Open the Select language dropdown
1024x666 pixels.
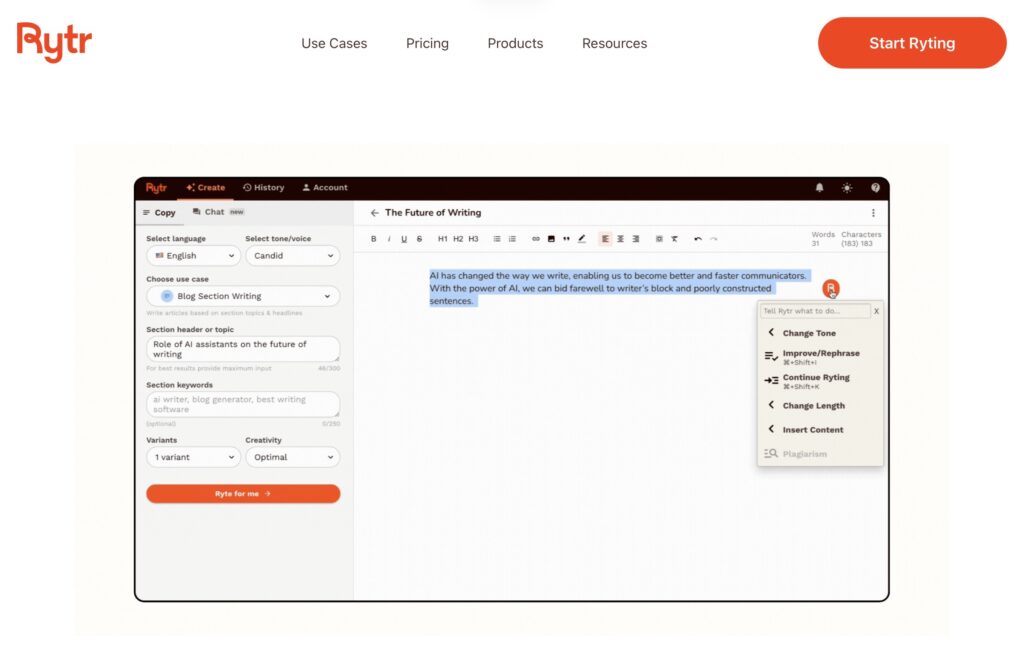pos(193,255)
